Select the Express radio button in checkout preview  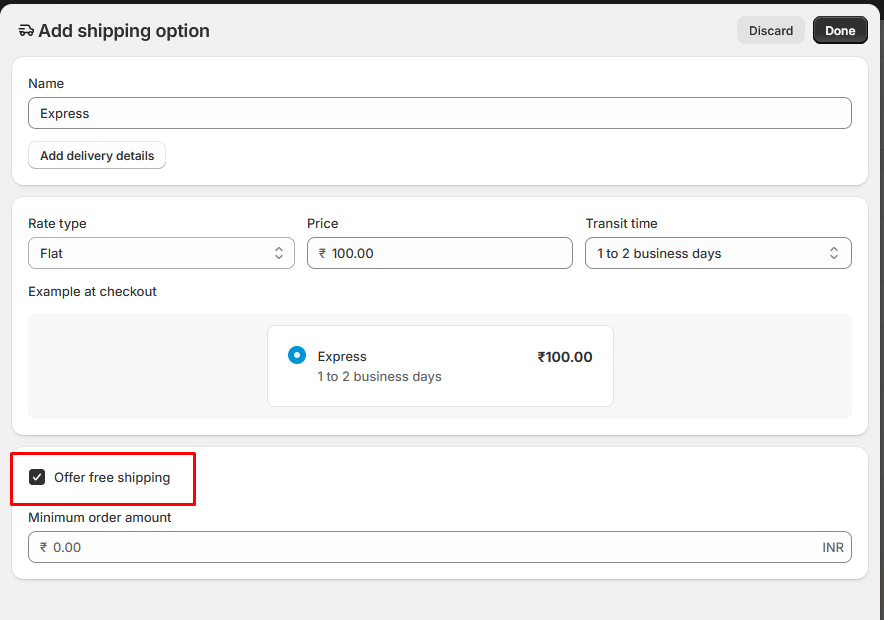pos(297,355)
